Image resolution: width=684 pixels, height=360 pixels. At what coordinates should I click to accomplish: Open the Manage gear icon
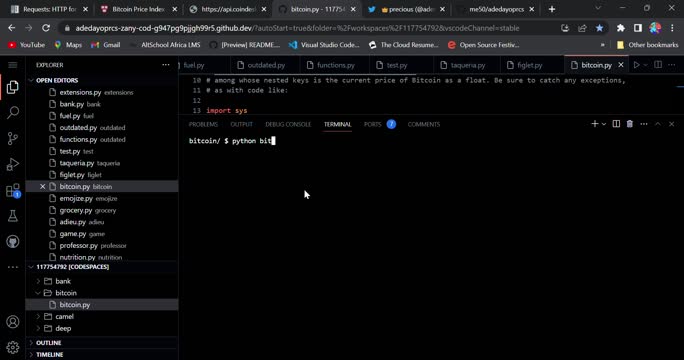pos(13,347)
